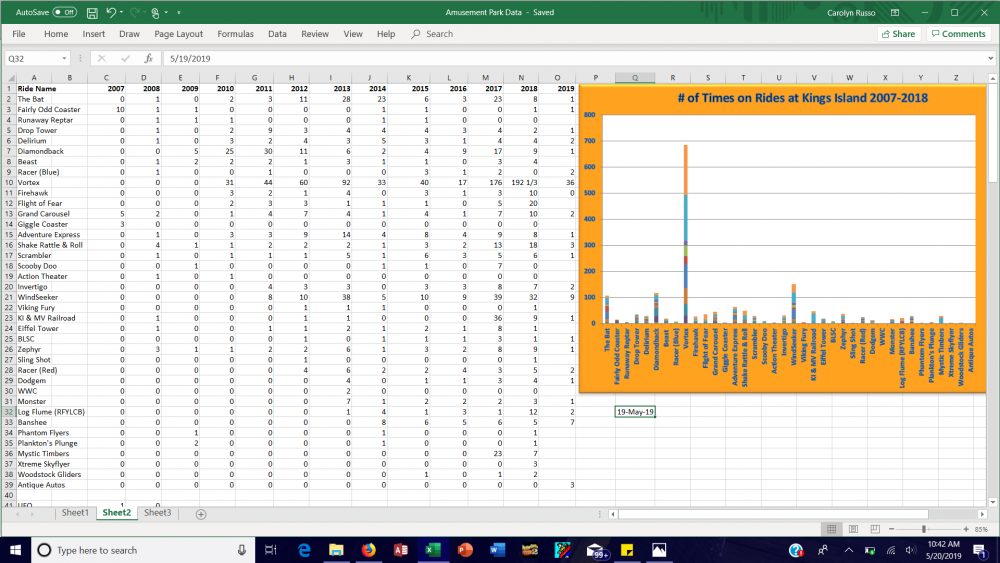Image resolution: width=1000 pixels, height=563 pixels.
Task: Toggle the AutoSave switch
Action: coord(64,13)
